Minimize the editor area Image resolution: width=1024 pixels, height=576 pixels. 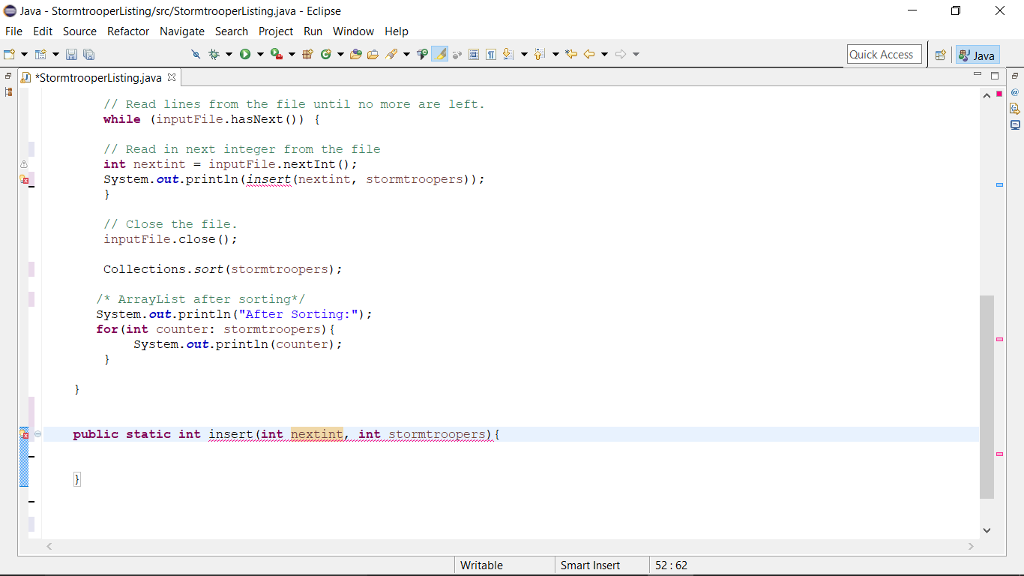point(978,75)
